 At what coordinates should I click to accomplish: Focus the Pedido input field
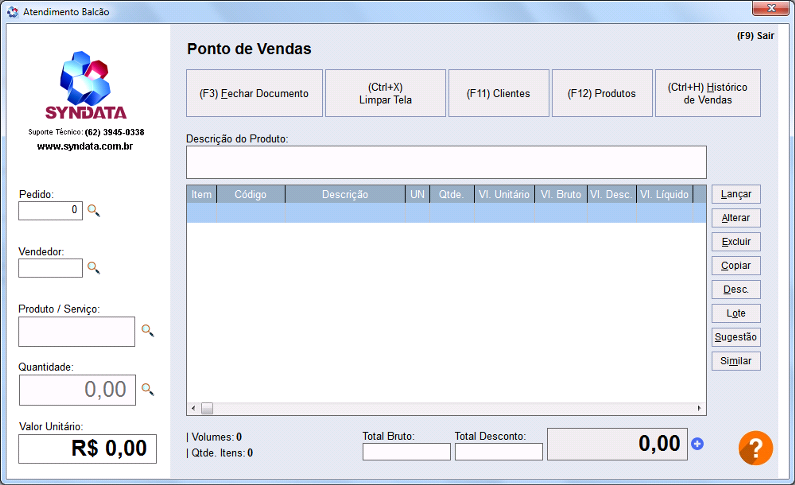tap(50, 210)
